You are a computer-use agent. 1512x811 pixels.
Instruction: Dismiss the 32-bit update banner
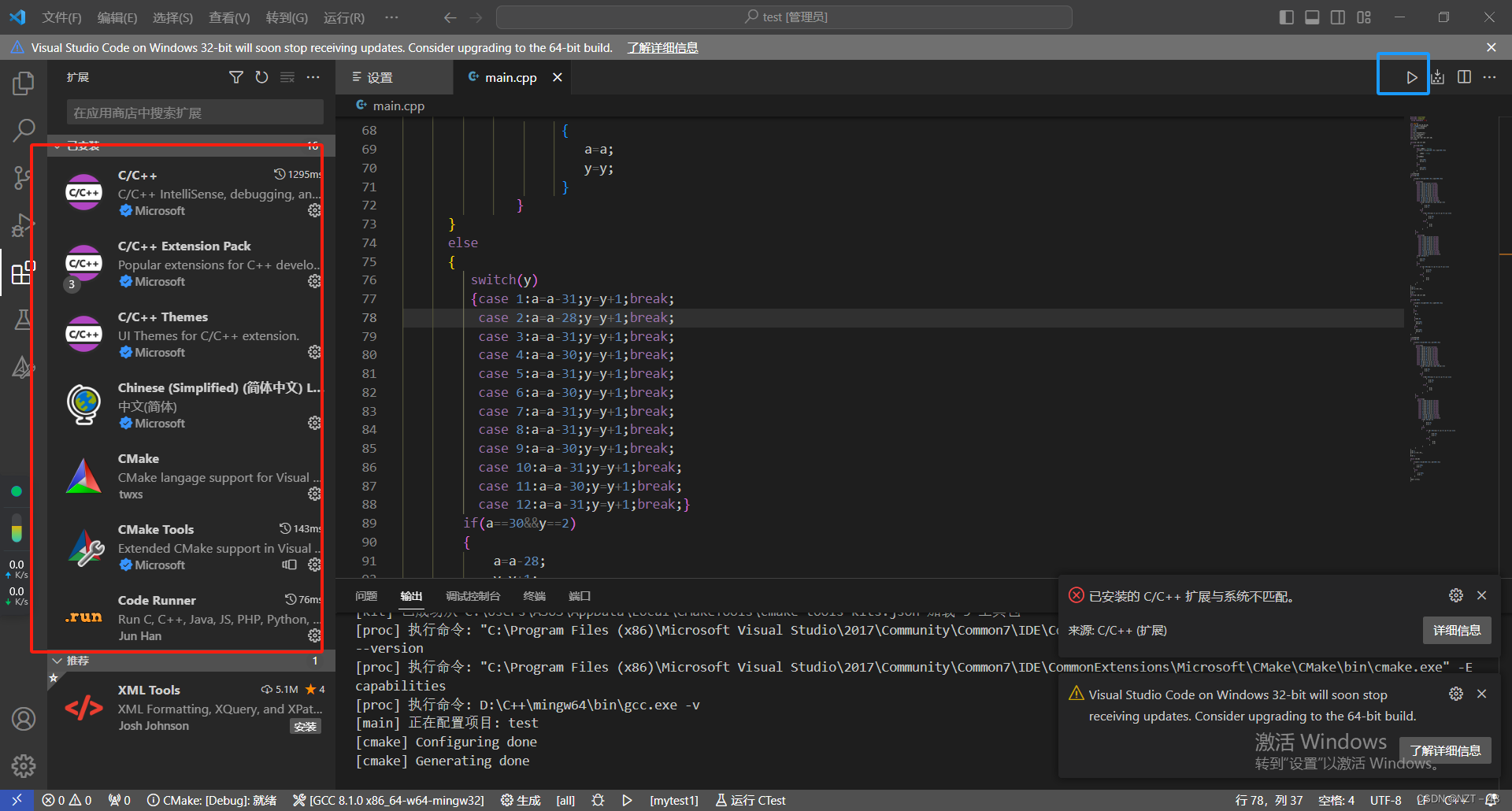(1492, 48)
